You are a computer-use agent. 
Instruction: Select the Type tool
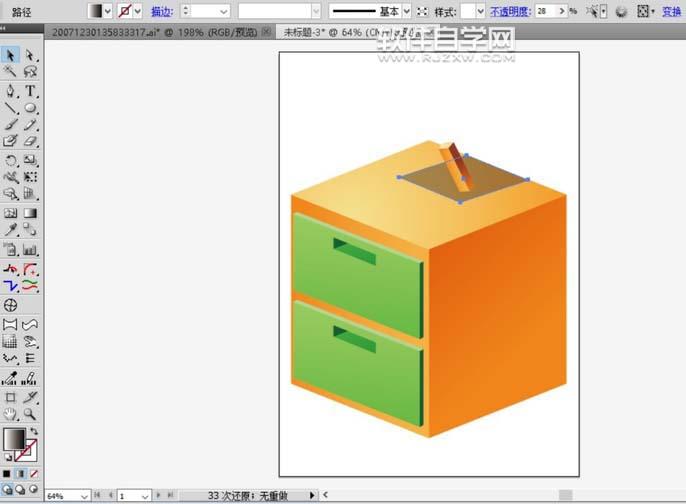tap(30, 91)
